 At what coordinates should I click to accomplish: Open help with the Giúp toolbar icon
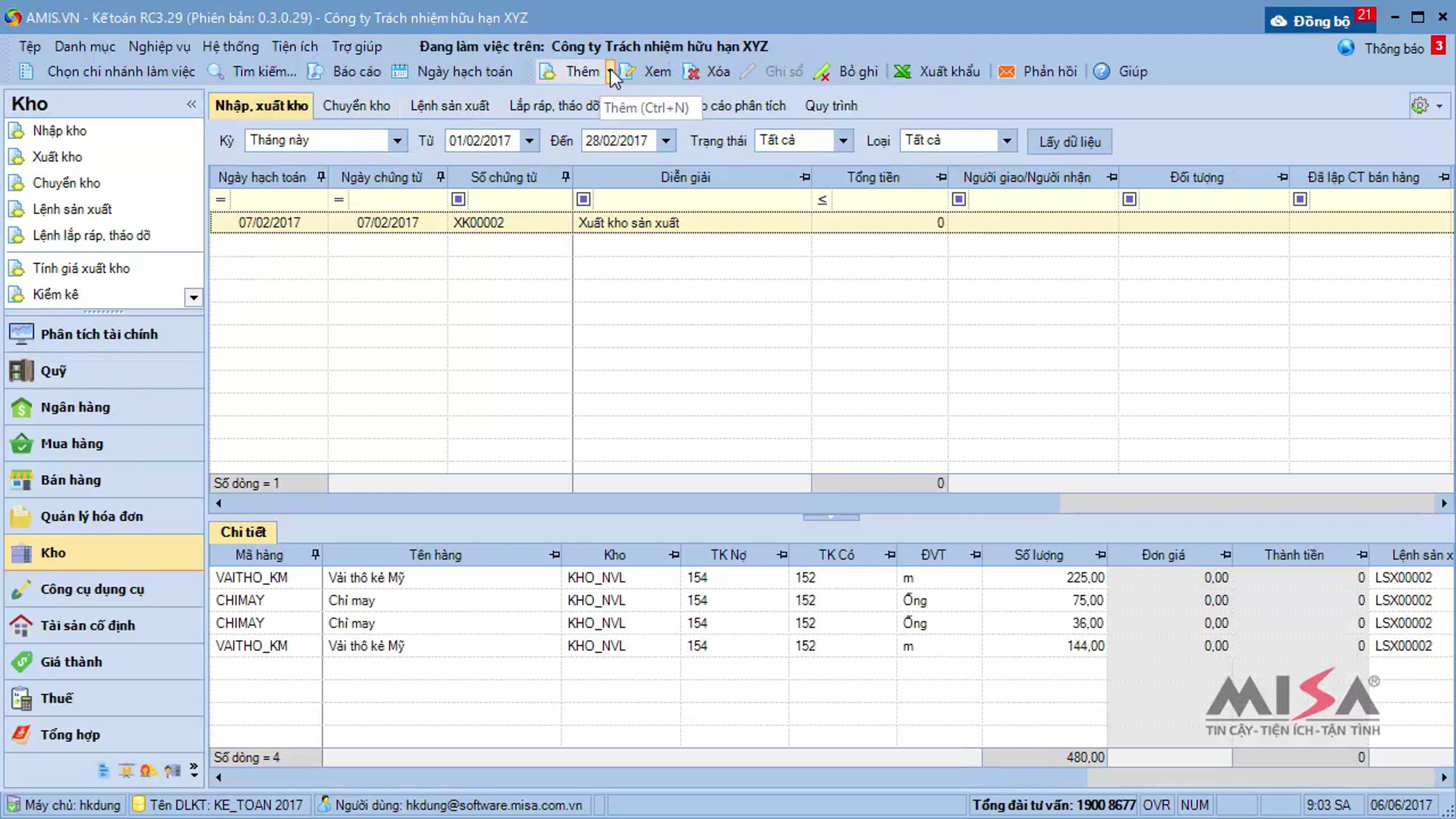pyautogui.click(x=1102, y=72)
